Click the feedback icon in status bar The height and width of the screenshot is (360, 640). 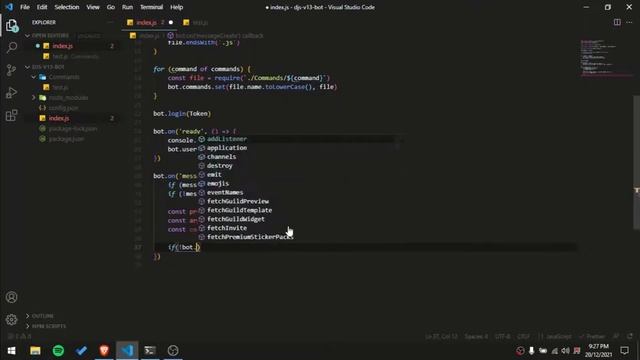tap(616, 336)
